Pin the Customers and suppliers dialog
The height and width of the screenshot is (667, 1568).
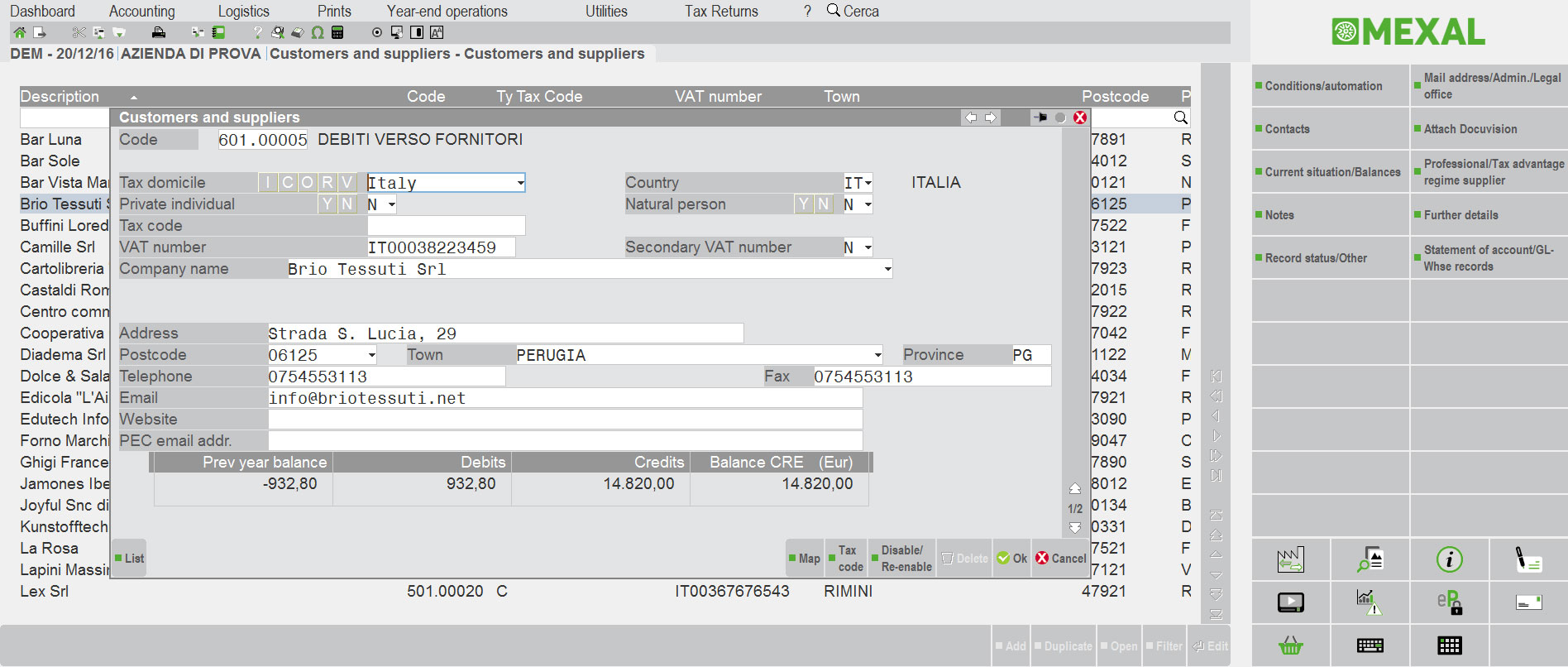[x=1040, y=118]
